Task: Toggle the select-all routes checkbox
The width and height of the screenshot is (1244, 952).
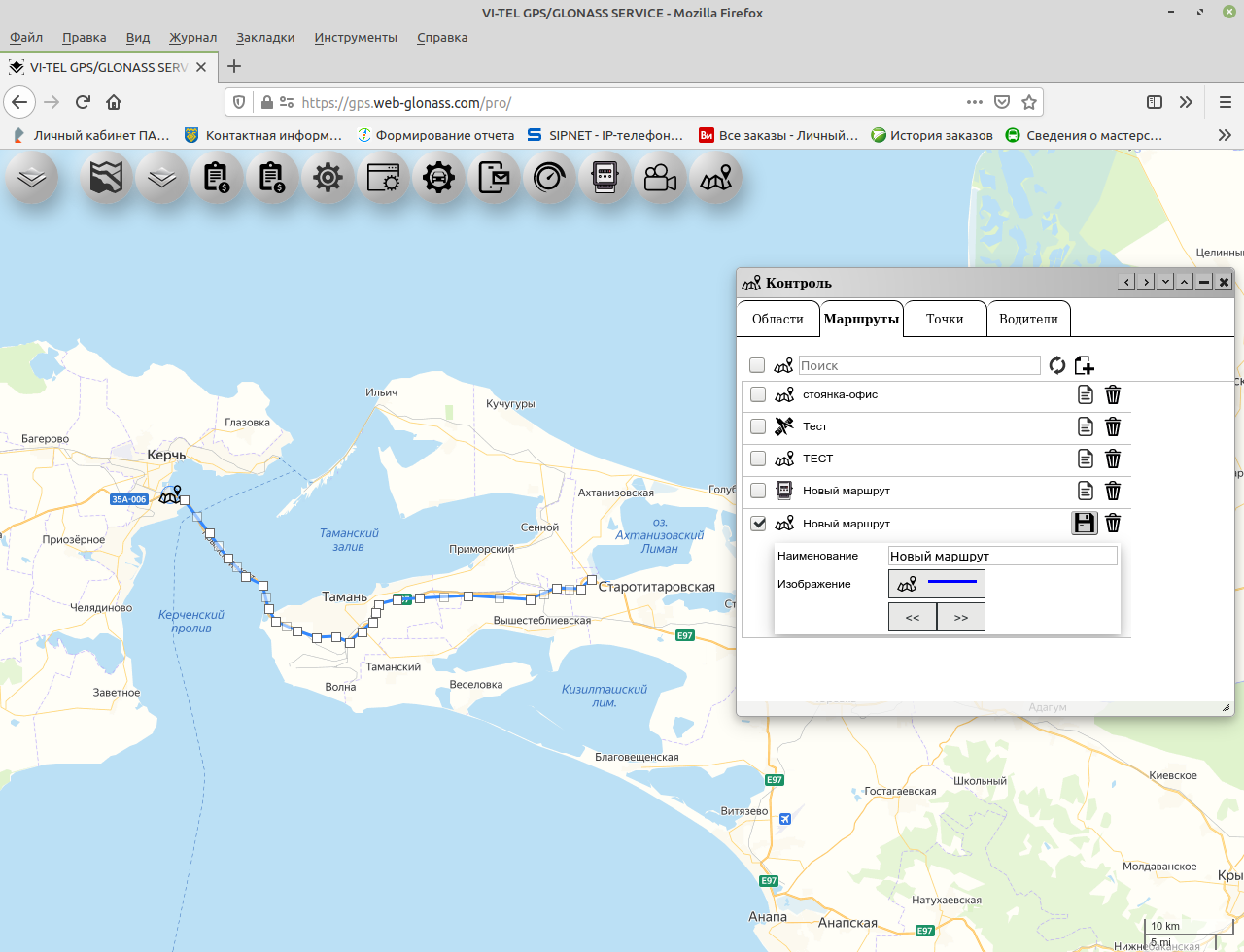Action: click(x=757, y=365)
